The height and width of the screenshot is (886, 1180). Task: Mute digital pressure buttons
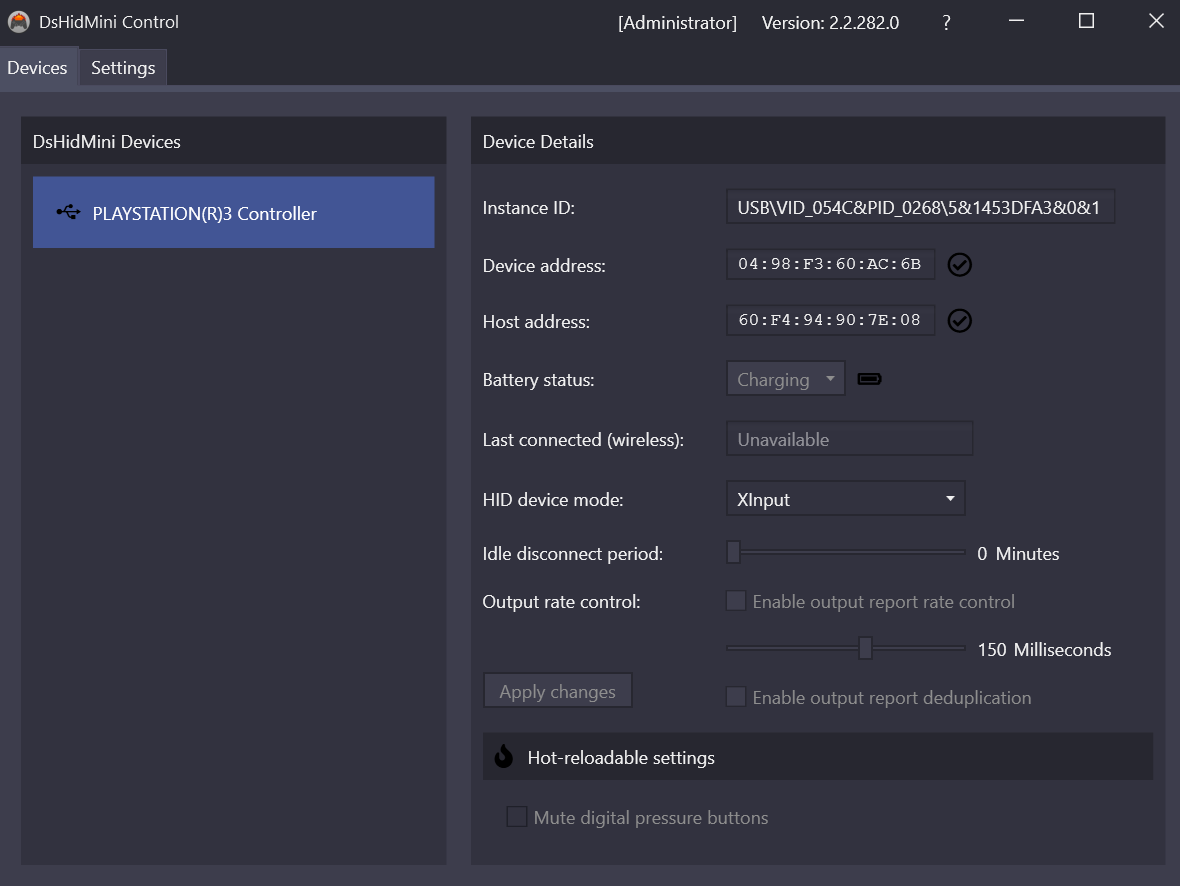516,817
